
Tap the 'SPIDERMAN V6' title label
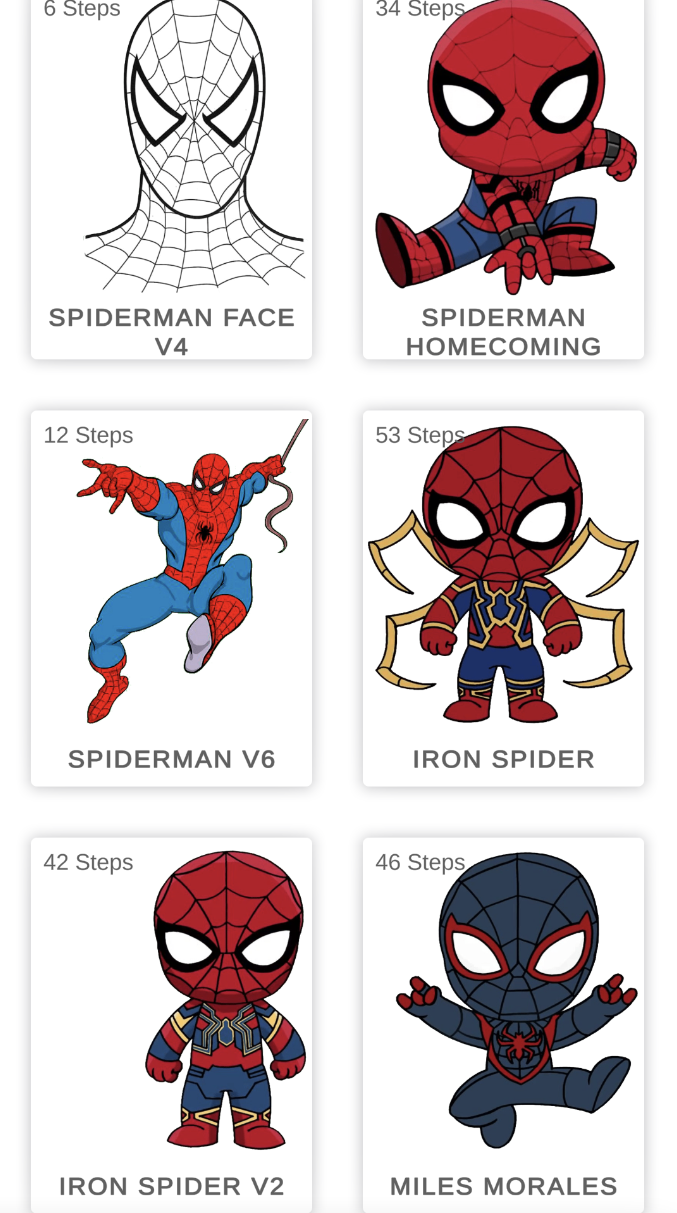point(172,759)
